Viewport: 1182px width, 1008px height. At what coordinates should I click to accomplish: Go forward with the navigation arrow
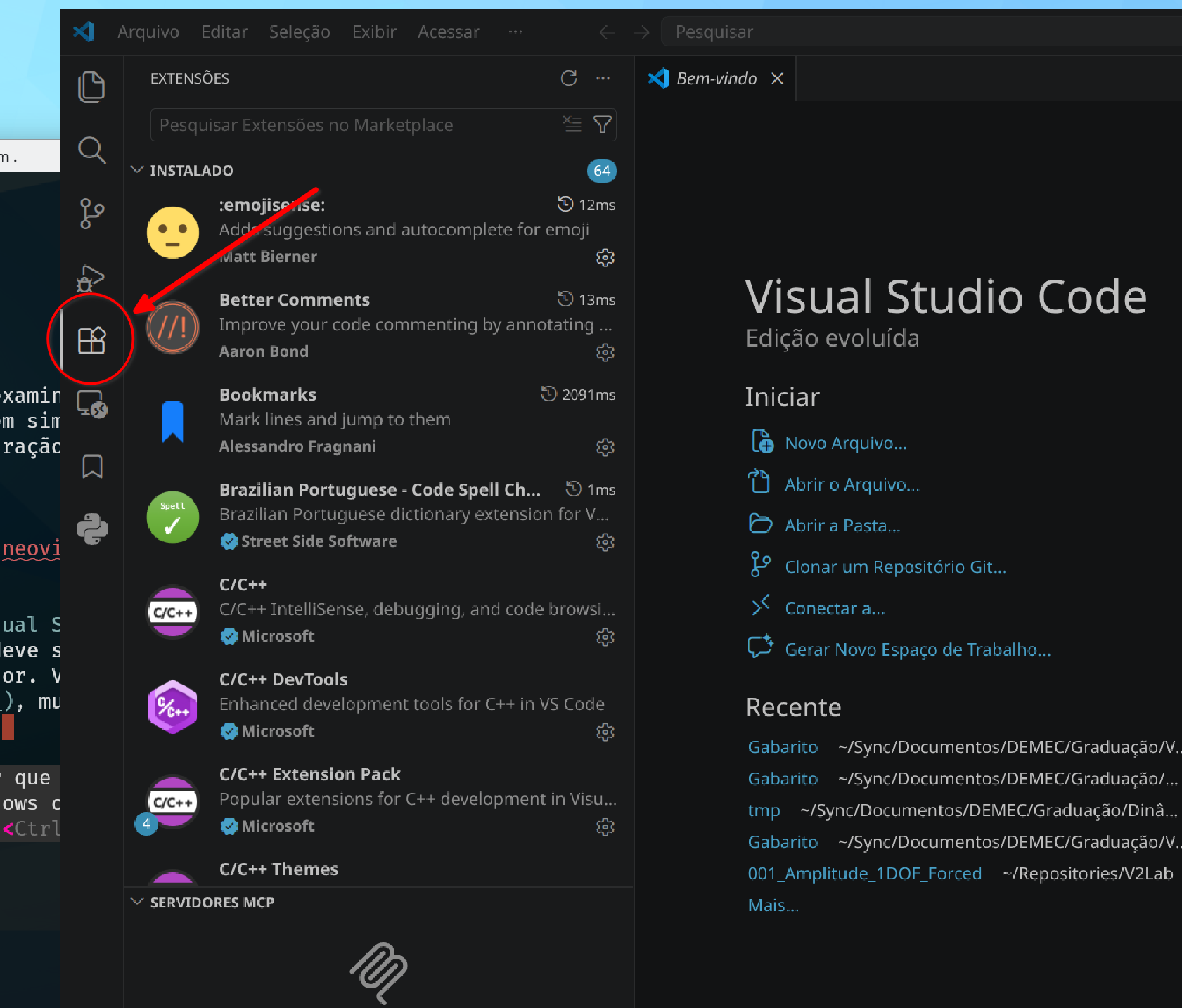click(641, 32)
